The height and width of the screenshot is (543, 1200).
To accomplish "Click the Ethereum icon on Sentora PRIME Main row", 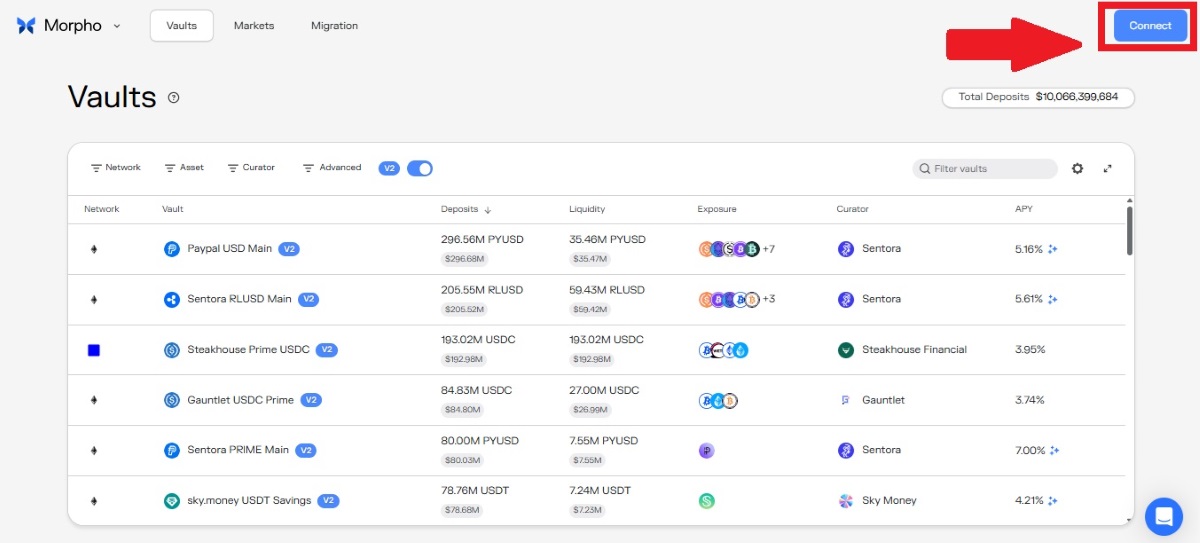I will pyautogui.click(x=94, y=450).
